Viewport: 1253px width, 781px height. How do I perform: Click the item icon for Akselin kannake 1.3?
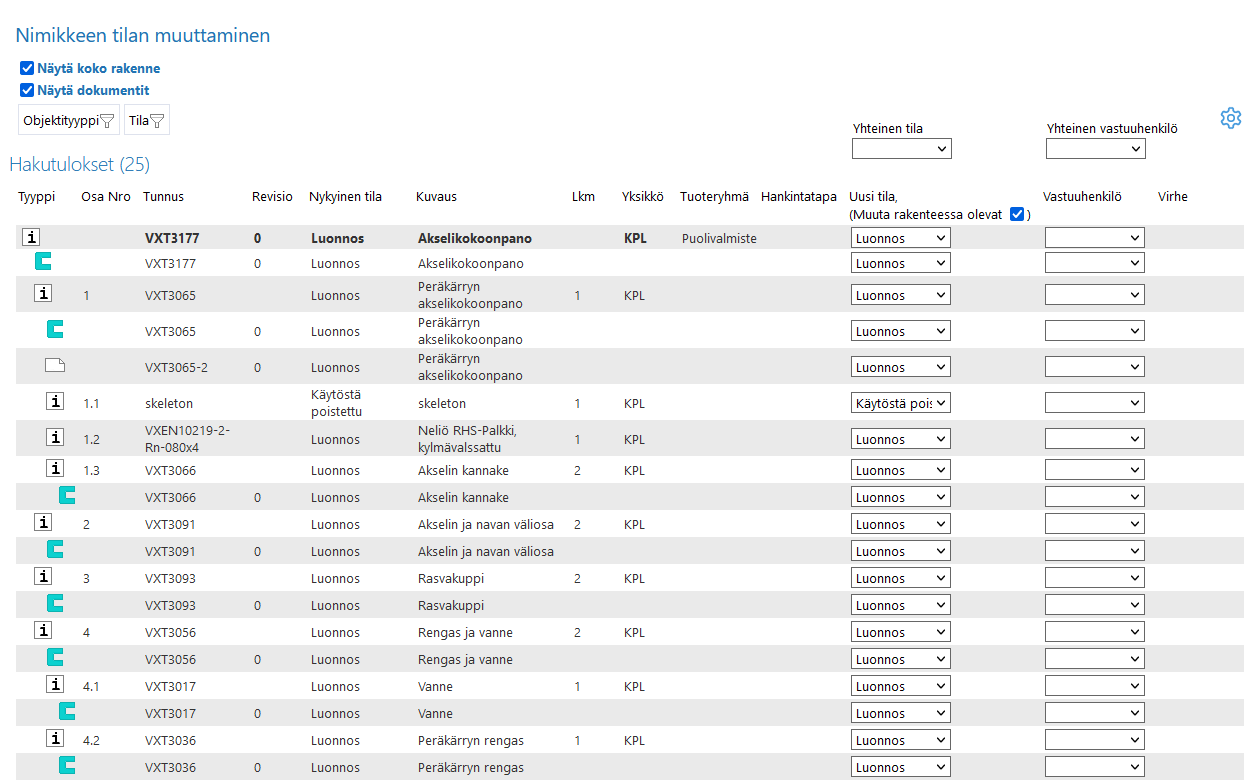[x=55, y=469]
